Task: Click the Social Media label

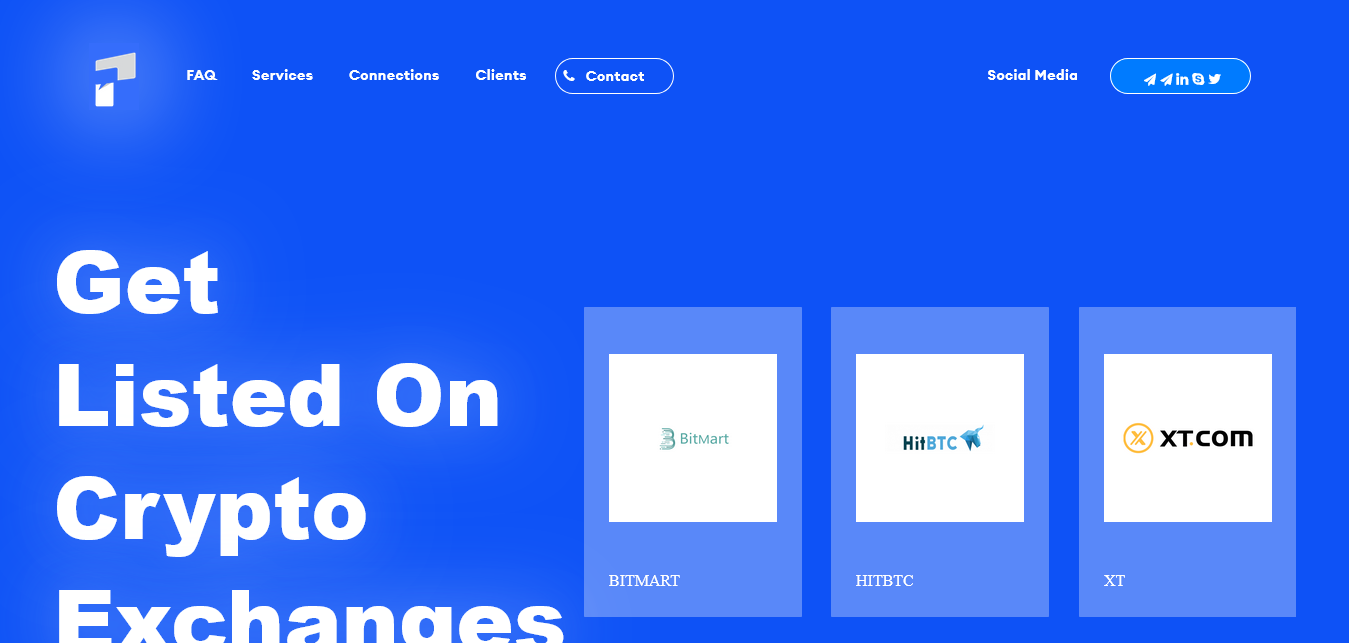Action: [1032, 75]
